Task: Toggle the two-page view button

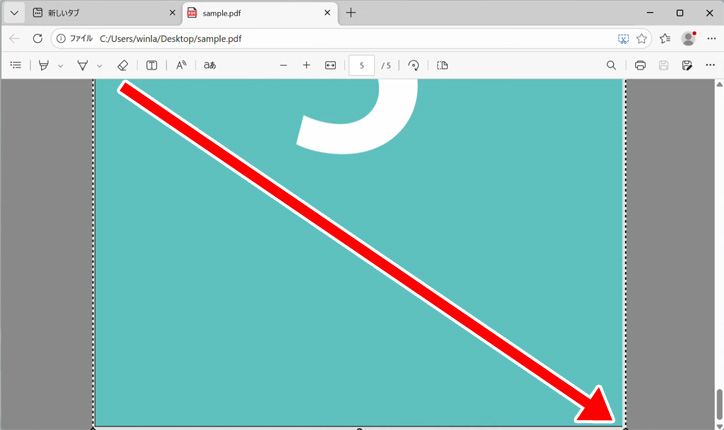Action: pyautogui.click(x=442, y=65)
